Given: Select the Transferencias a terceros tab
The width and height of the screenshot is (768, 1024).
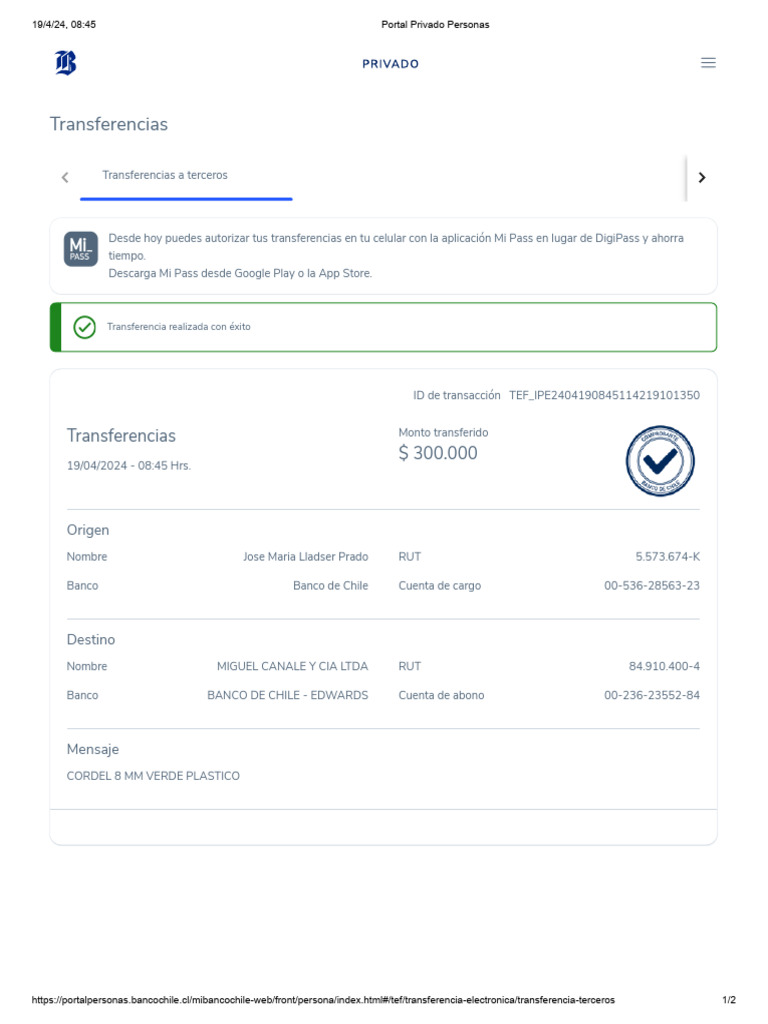Looking at the screenshot, I should (x=165, y=176).
